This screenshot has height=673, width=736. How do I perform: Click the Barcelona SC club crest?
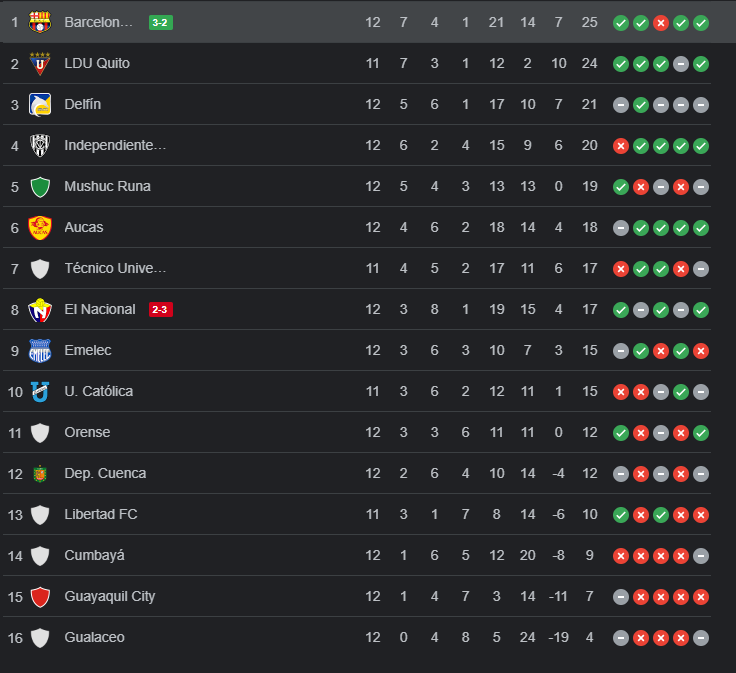40,22
